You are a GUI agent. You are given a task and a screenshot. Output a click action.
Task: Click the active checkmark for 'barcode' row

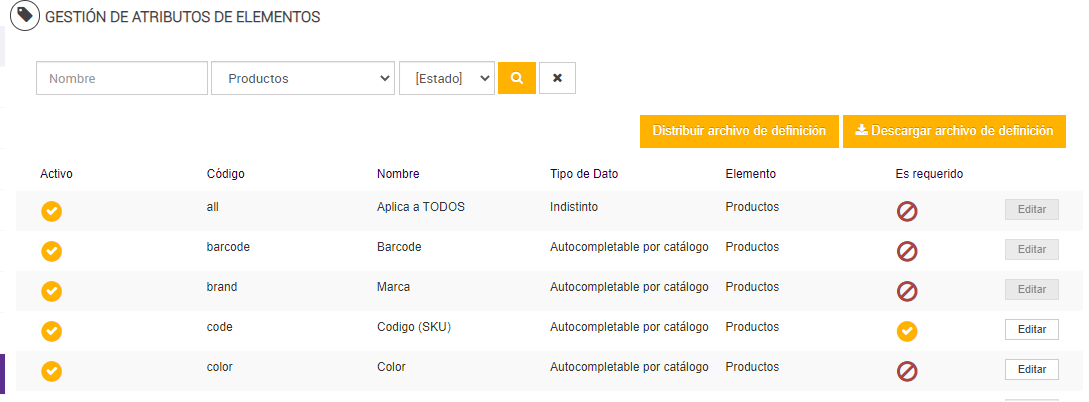click(51, 251)
